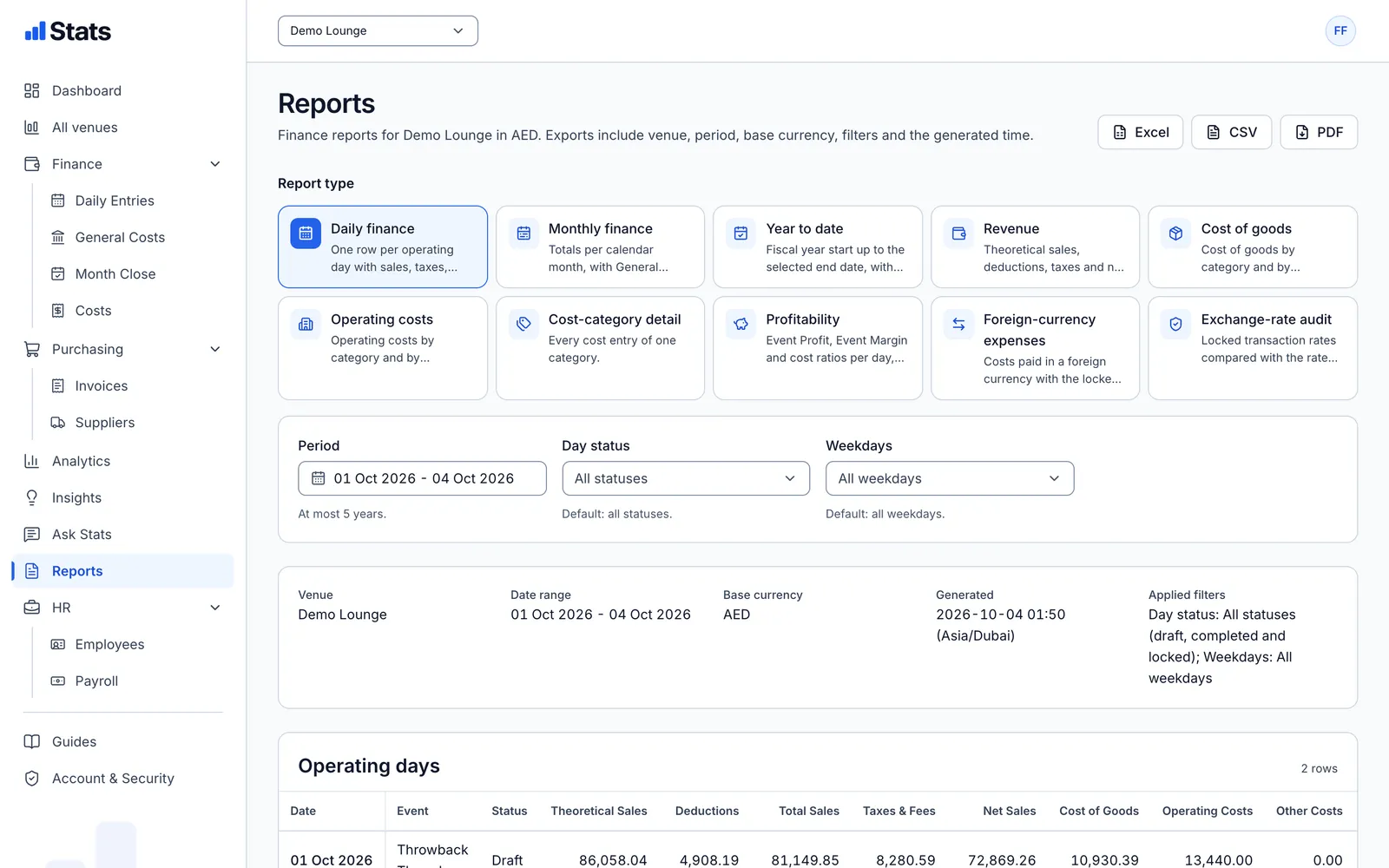
Task: Select Reports in the sidebar
Action: (123, 571)
